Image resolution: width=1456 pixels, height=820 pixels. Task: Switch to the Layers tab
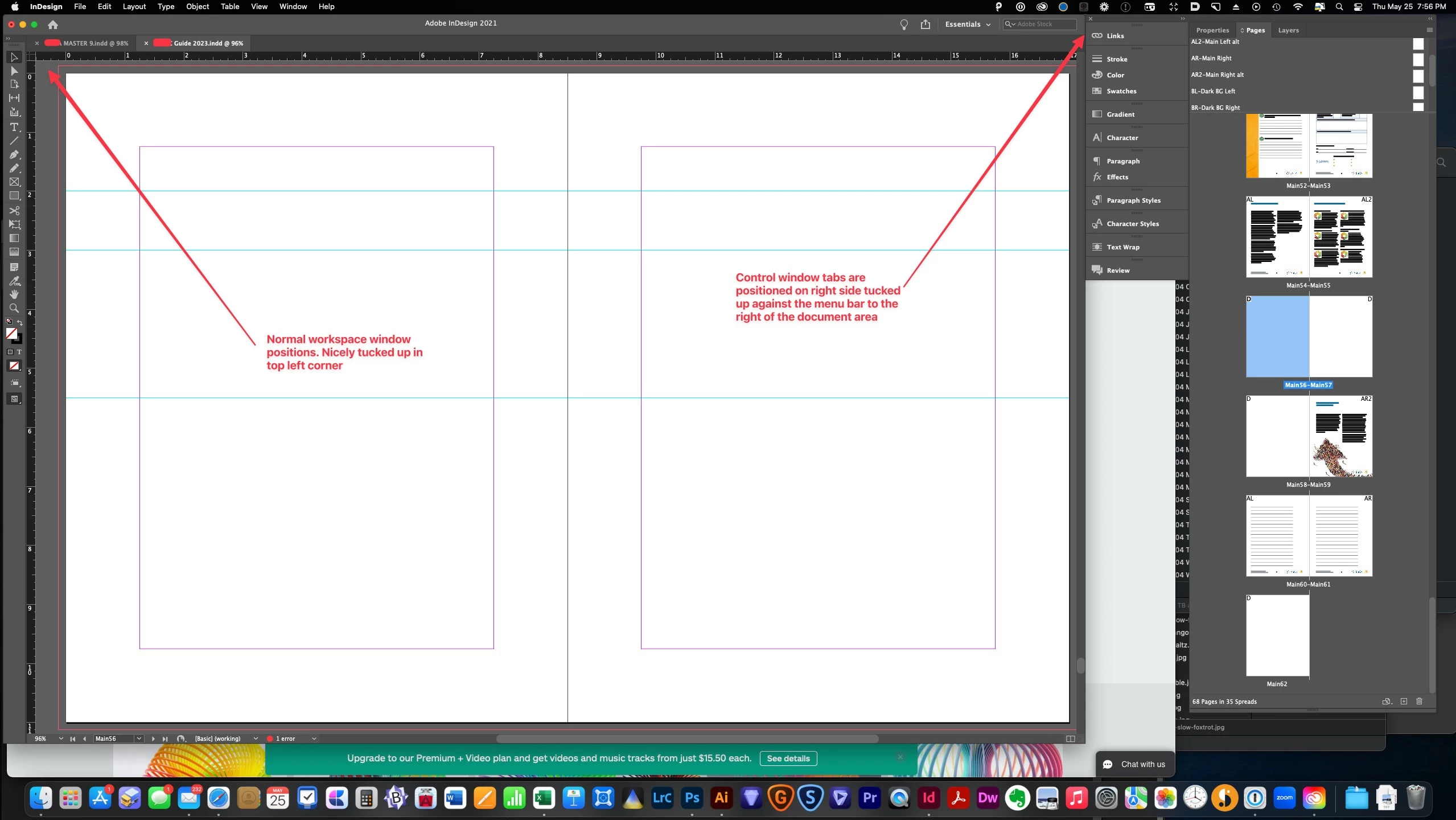(x=1288, y=30)
